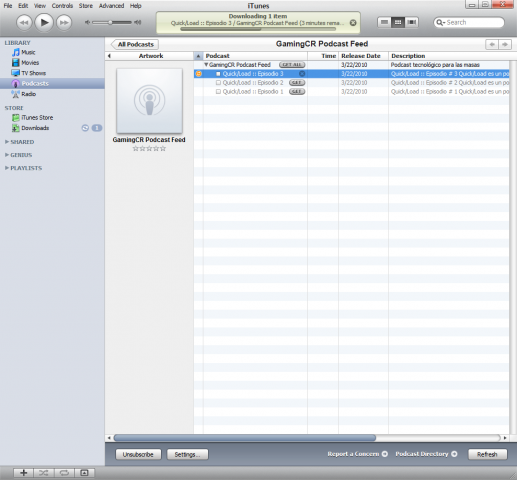Open the File menu
This screenshot has height=480, width=517.
pos(8,6)
